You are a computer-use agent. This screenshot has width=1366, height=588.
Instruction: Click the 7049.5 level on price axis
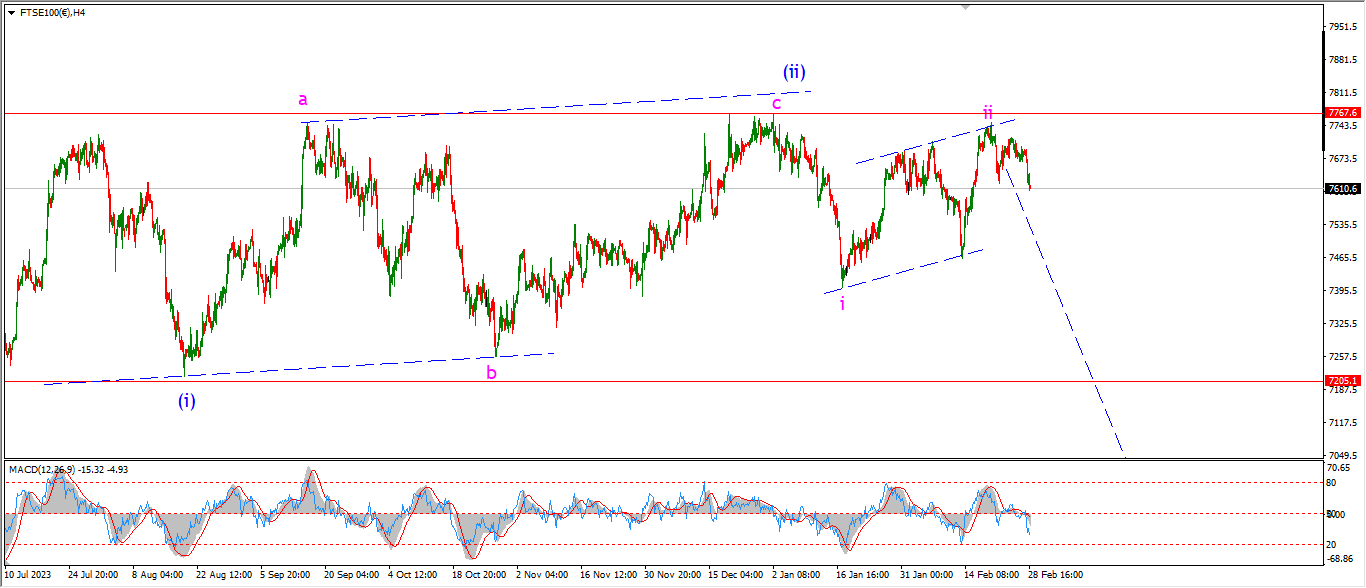pyautogui.click(x=1341, y=454)
